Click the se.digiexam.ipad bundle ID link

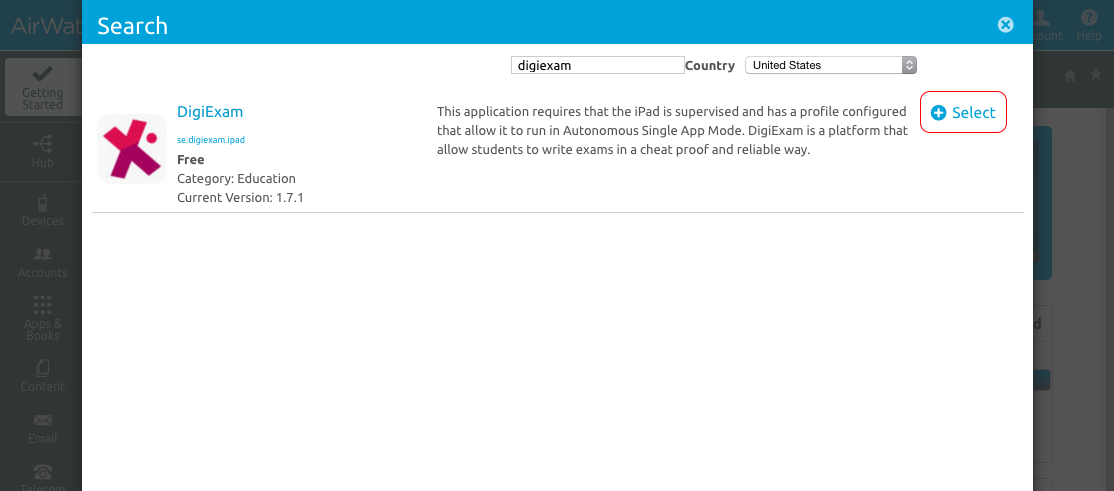(211, 141)
